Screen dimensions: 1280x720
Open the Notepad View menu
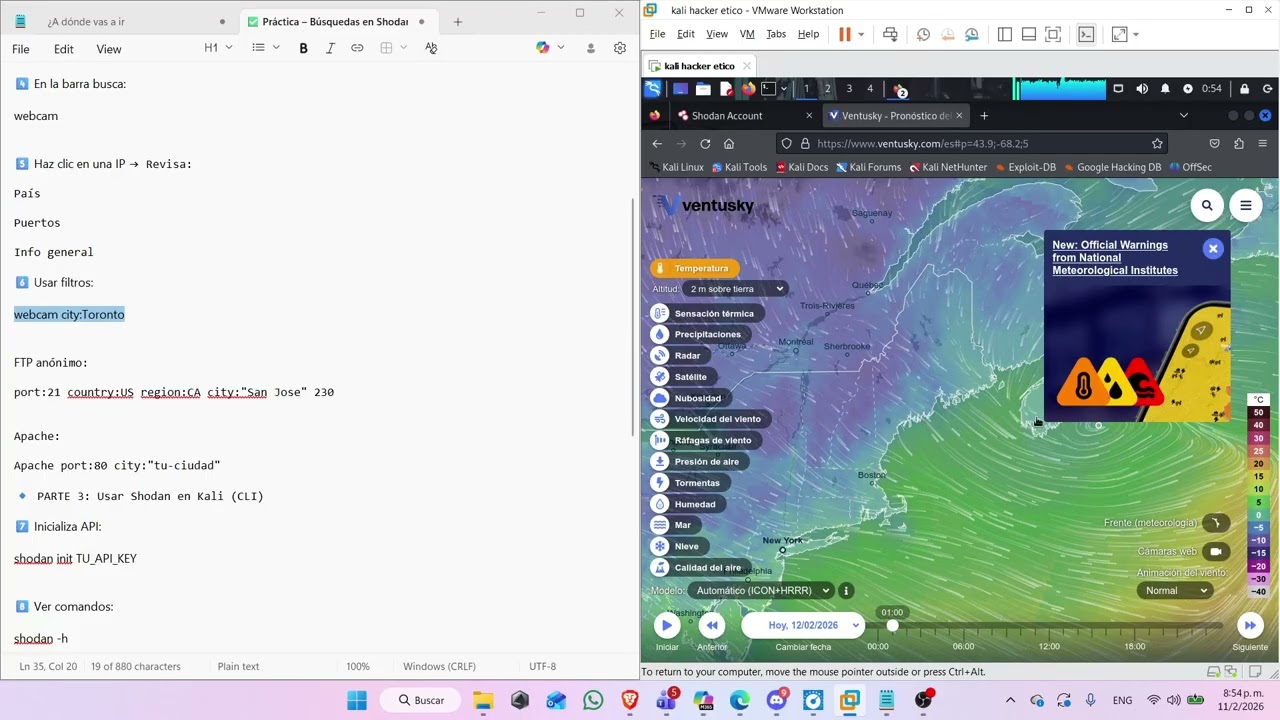click(x=109, y=49)
